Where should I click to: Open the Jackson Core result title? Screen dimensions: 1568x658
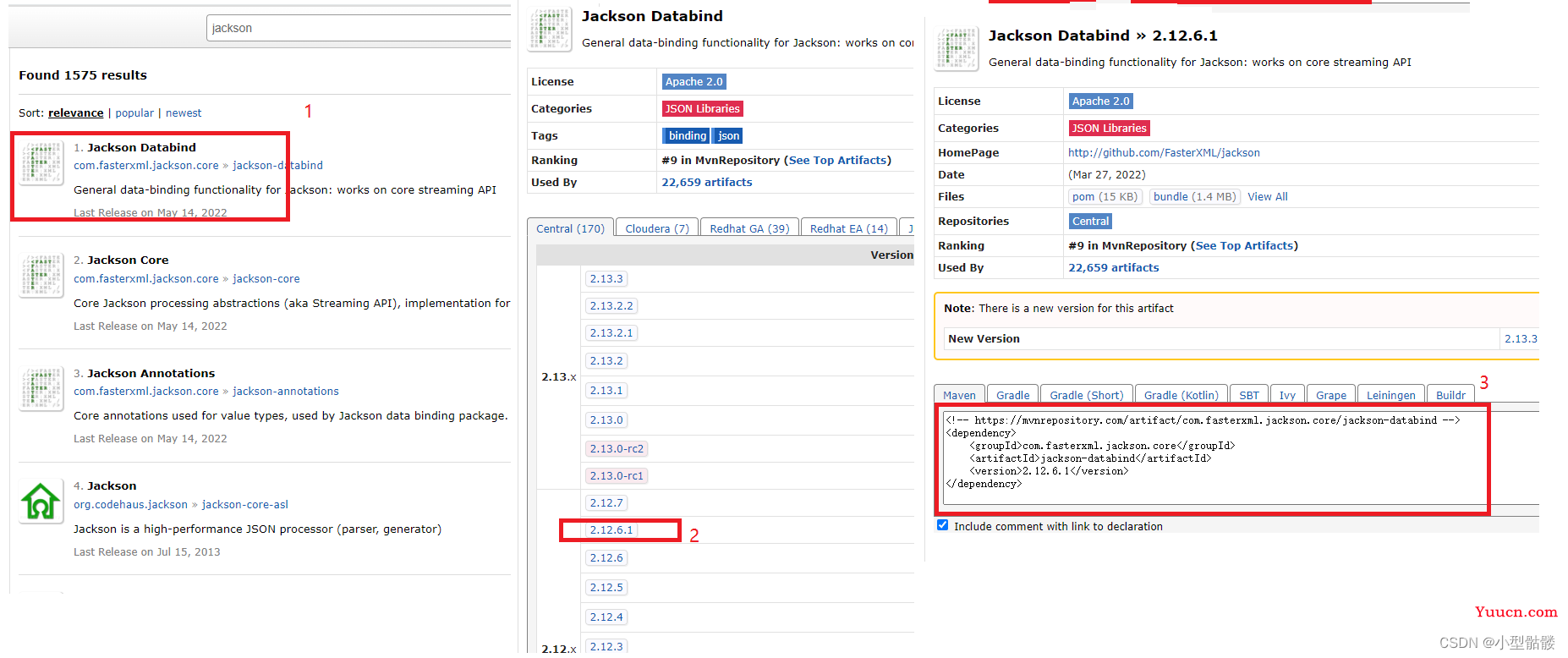pyautogui.click(x=128, y=260)
